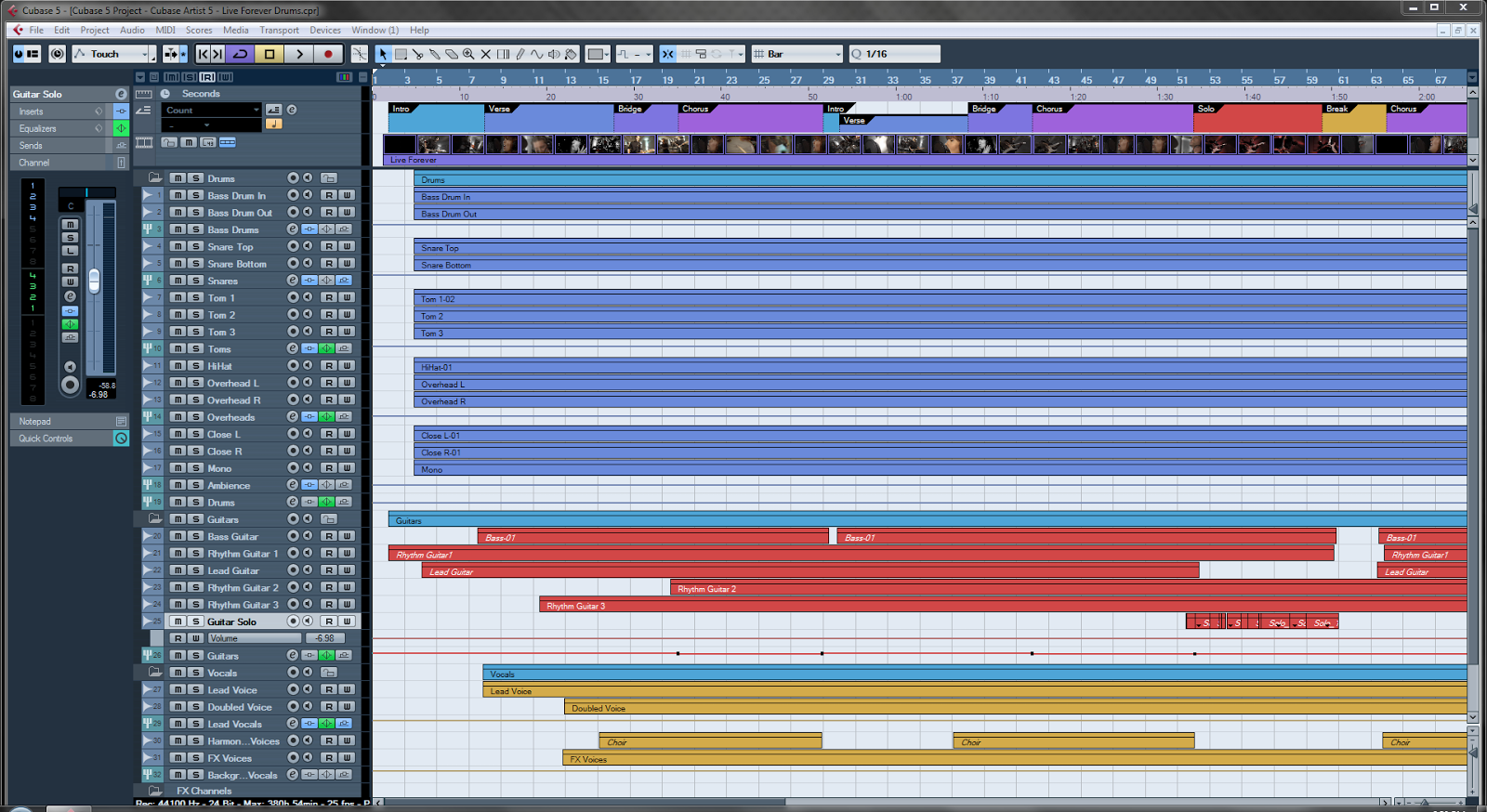The width and height of the screenshot is (1487, 812).
Task: Record-enable the HiHat track
Action: [x=294, y=365]
